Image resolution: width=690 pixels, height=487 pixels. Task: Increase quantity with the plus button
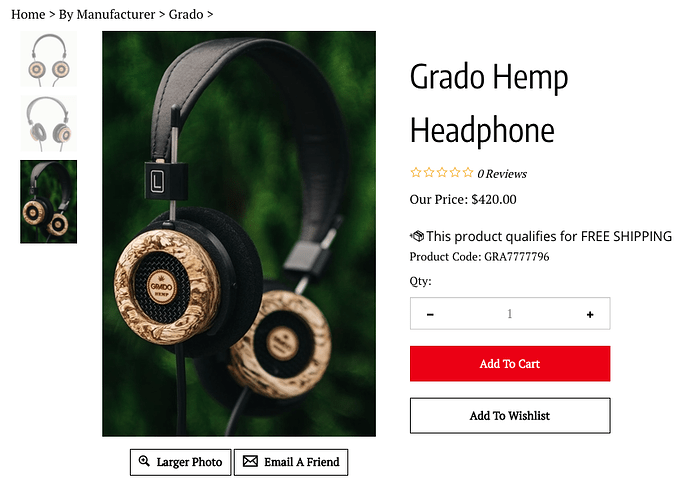click(x=590, y=314)
